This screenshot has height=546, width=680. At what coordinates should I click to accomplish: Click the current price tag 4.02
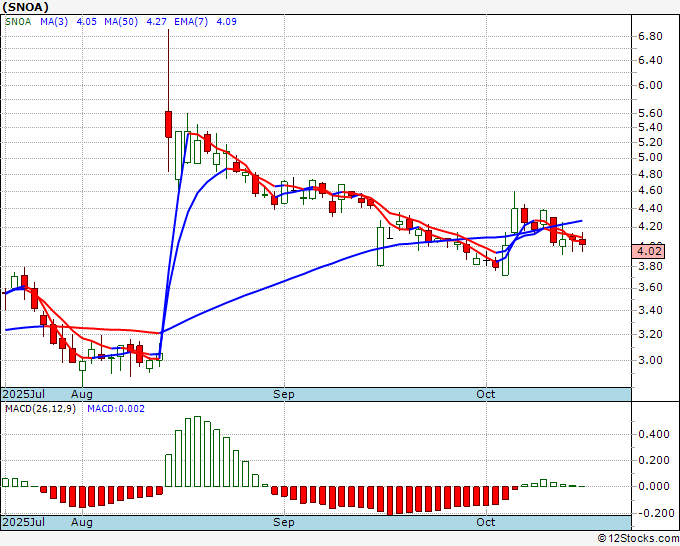tap(648, 251)
